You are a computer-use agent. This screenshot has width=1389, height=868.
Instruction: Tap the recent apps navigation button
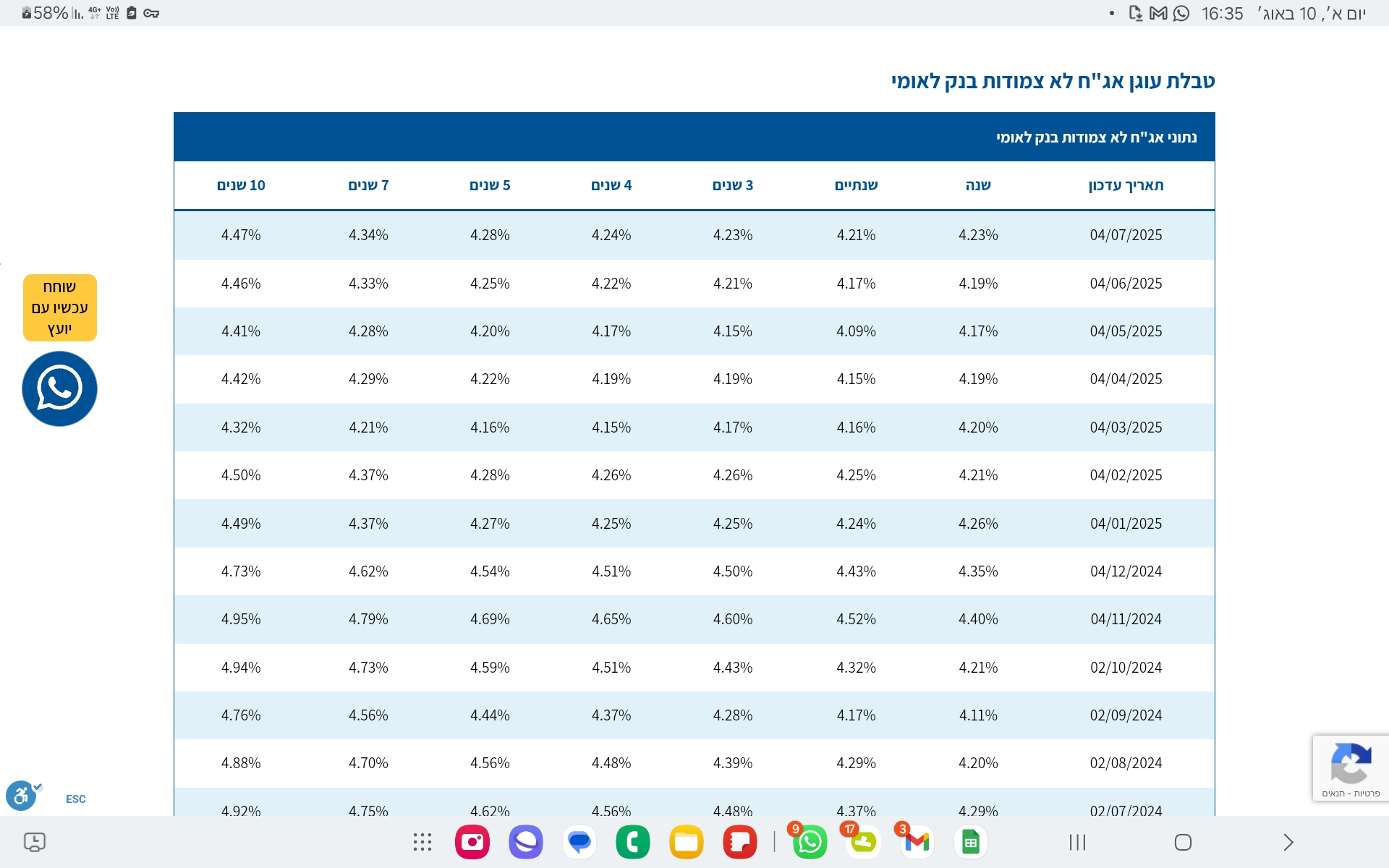[x=1077, y=842]
